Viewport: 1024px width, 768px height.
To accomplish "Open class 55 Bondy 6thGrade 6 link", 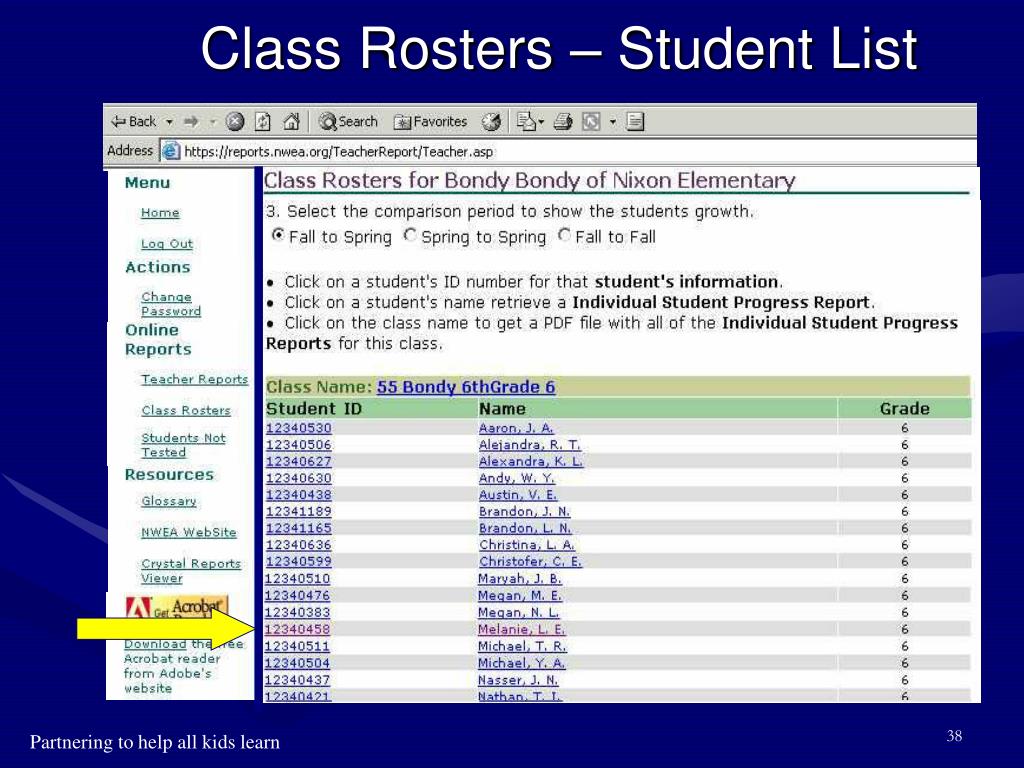I will pos(466,387).
